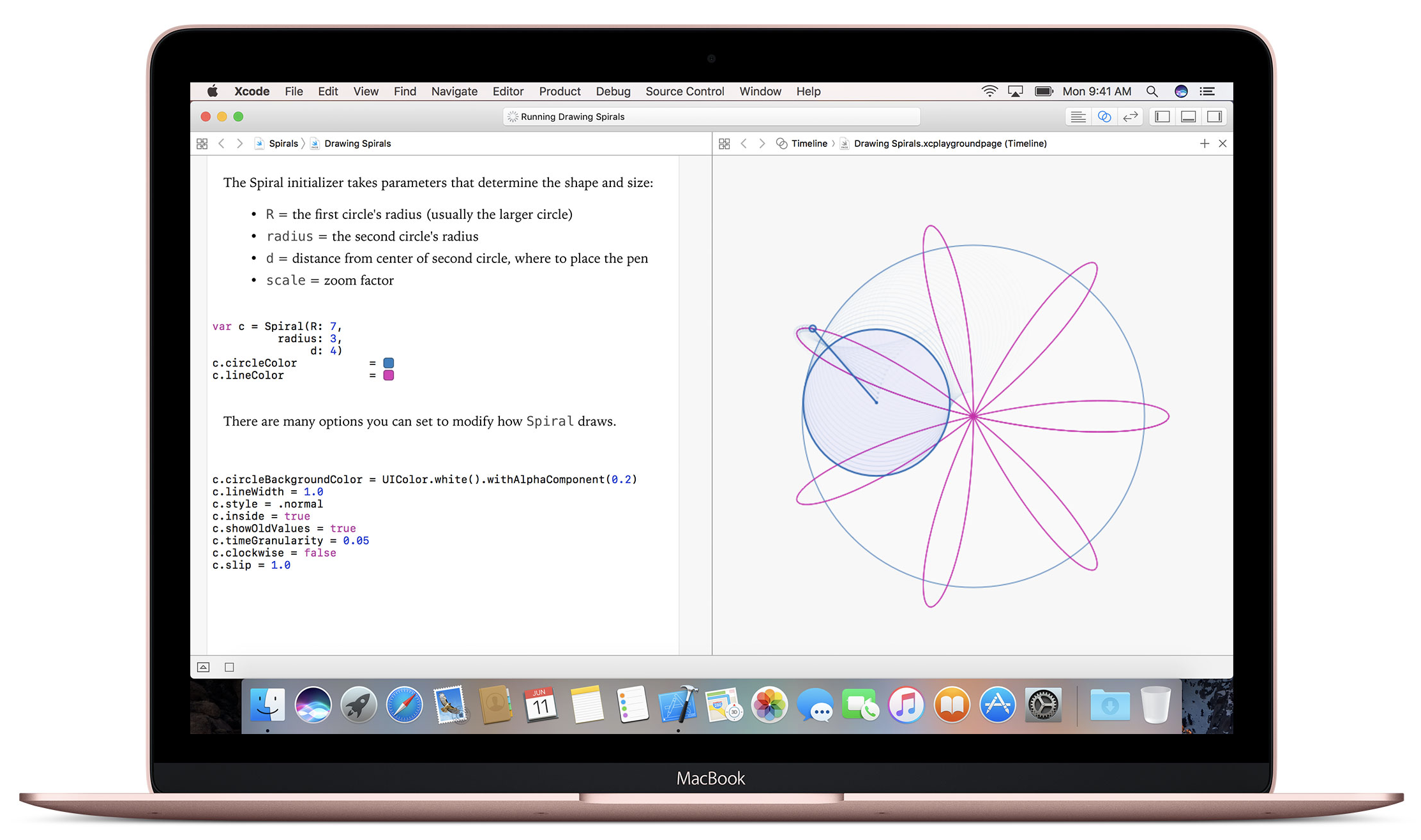Image resolution: width=1421 pixels, height=840 pixels.
Task: Close the assistant editor pane
Action: click(1222, 144)
